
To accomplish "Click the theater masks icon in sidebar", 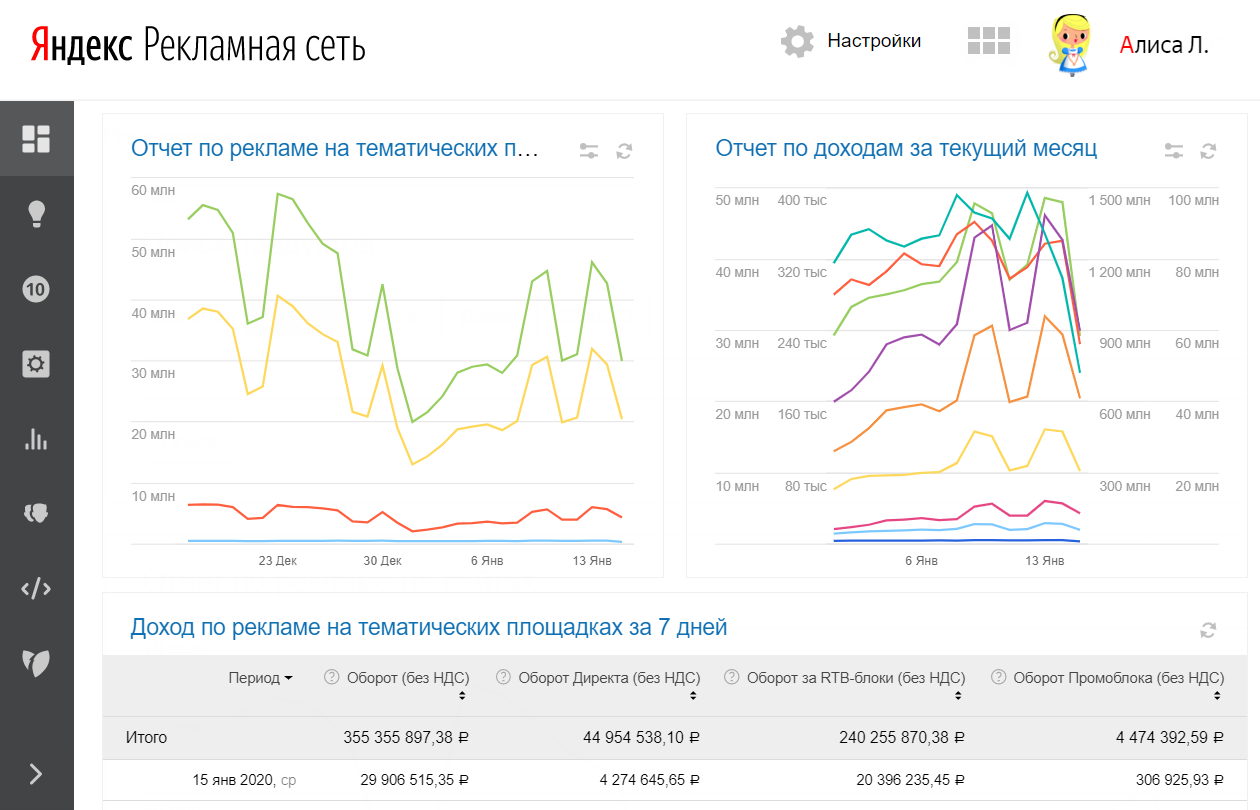I will click(36, 513).
